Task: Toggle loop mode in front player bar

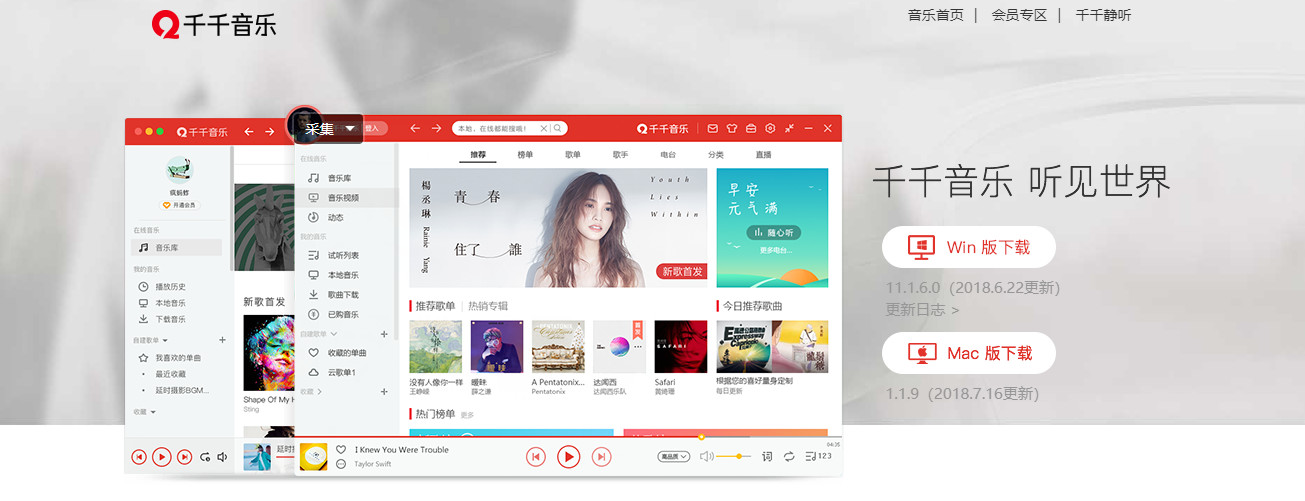Action: [789, 456]
